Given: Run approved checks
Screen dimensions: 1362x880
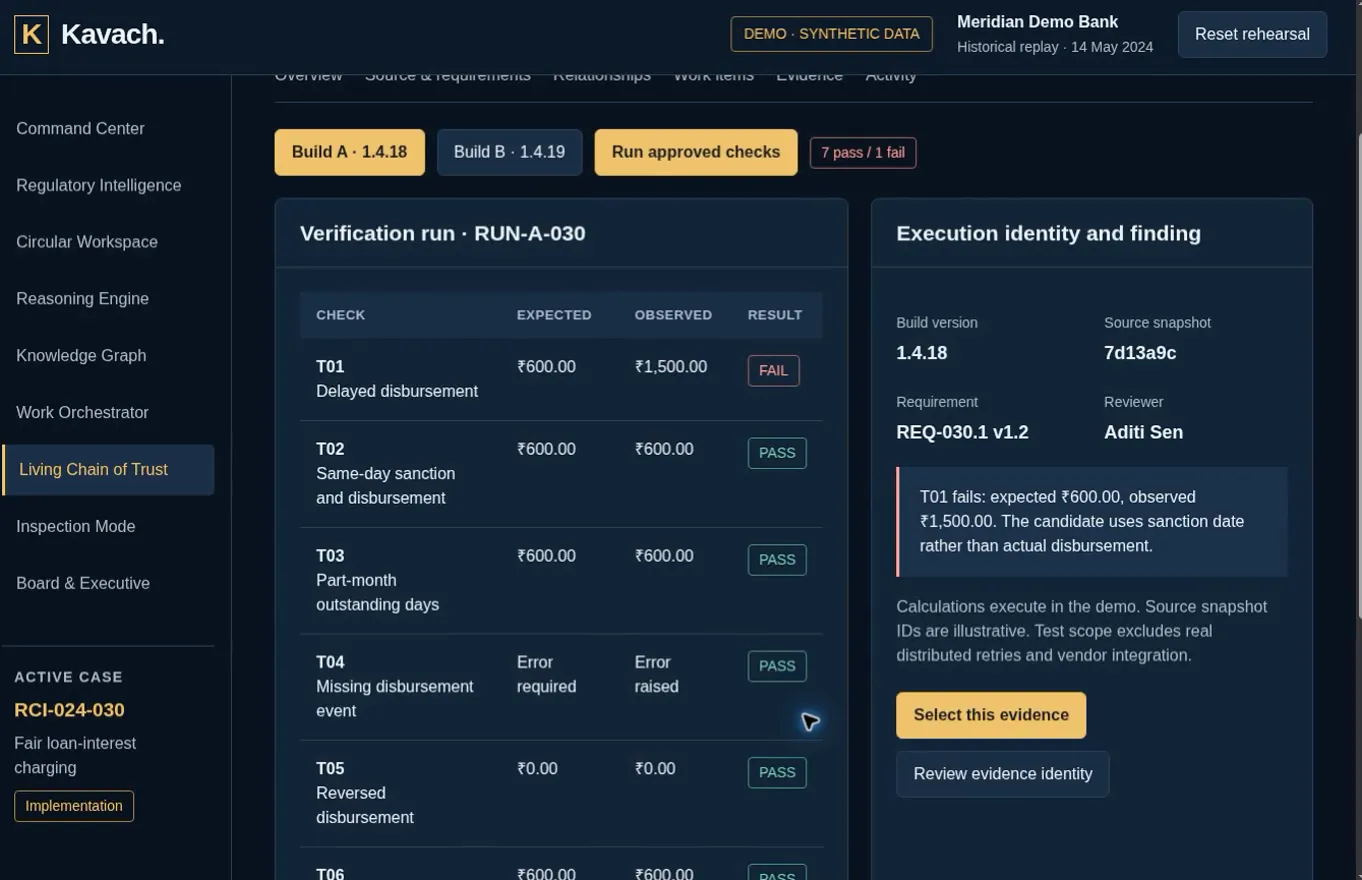Looking at the screenshot, I should [696, 152].
